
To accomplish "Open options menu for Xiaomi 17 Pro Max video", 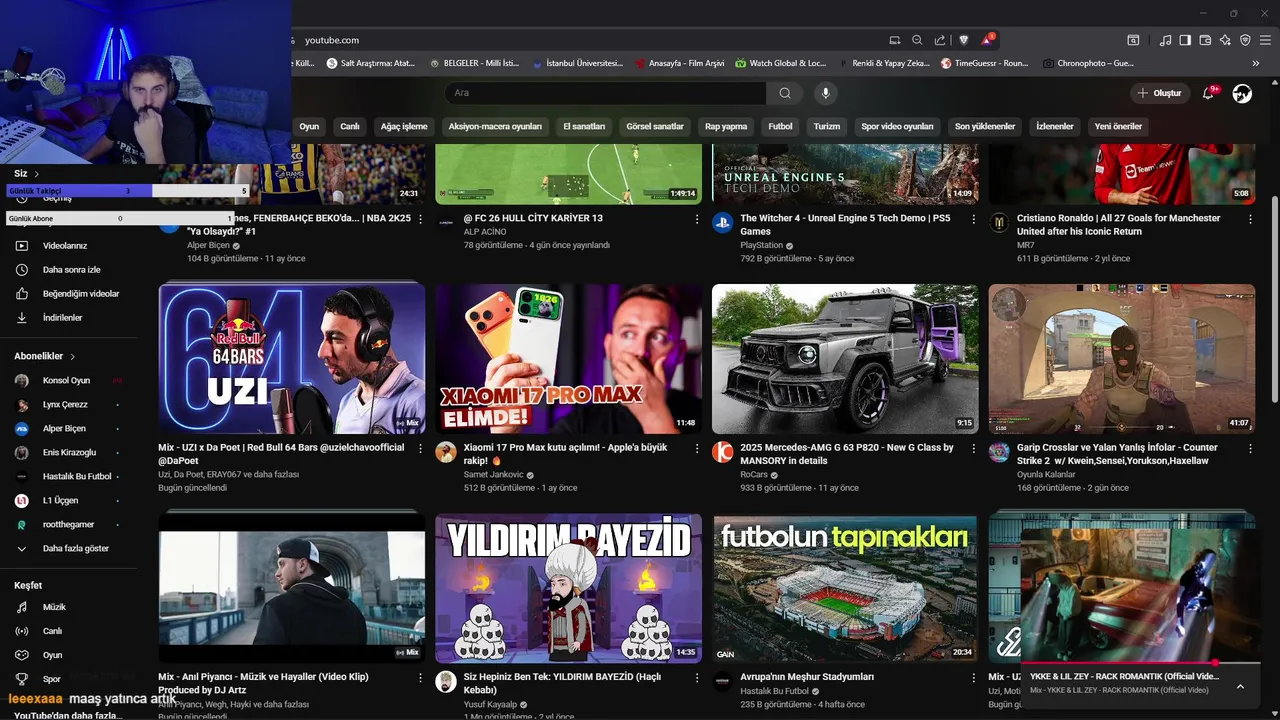I will point(697,449).
